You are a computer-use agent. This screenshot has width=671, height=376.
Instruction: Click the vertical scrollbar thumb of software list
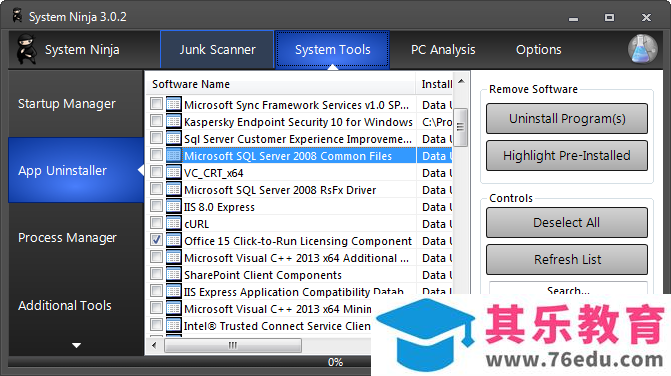pos(460,127)
